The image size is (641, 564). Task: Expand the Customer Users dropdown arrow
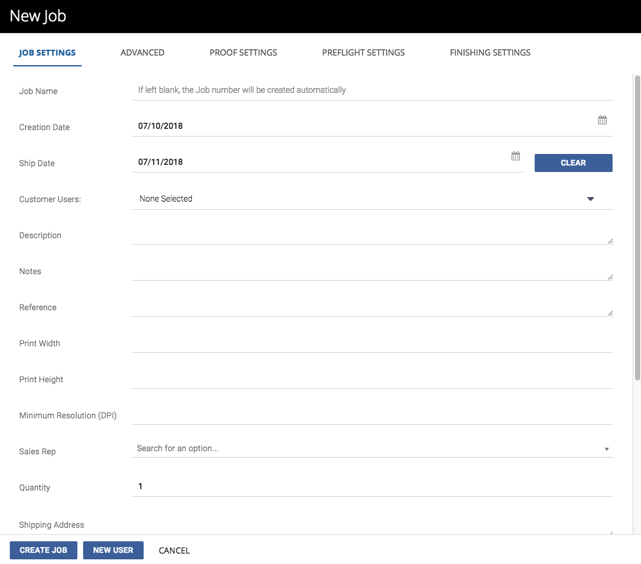click(x=590, y=199)
